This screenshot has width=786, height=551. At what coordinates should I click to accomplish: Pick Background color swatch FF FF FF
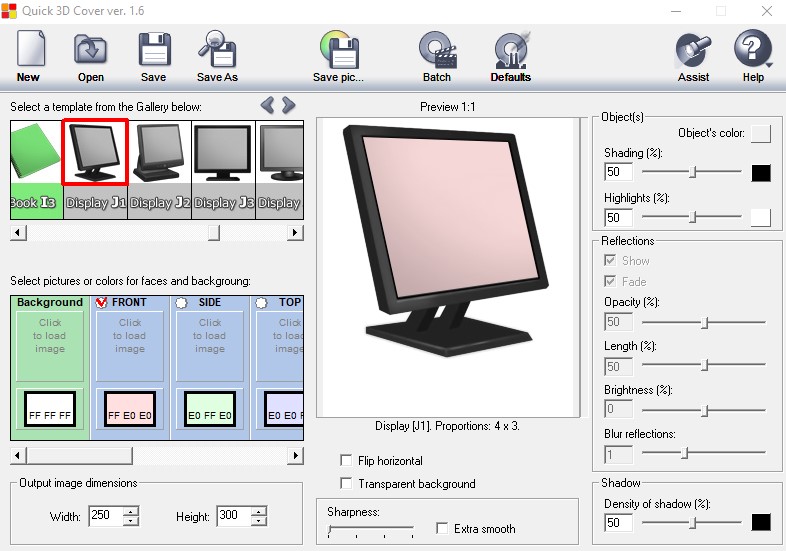[x=50, y=409]
